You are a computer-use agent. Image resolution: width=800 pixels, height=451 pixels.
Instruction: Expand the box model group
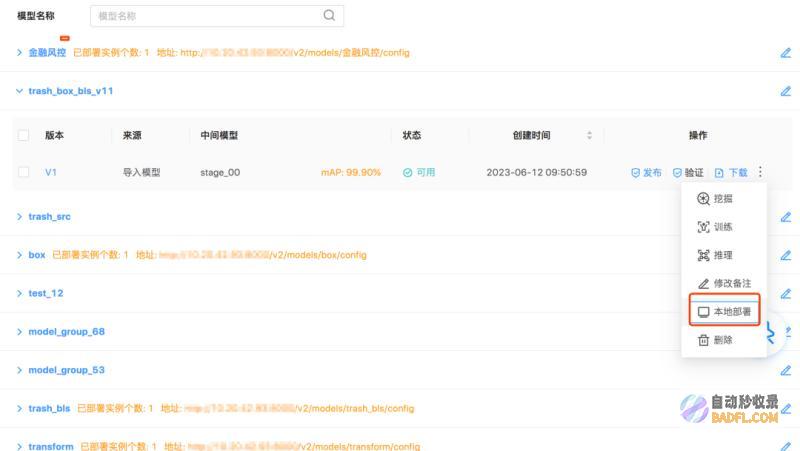[x=19, y=255]
